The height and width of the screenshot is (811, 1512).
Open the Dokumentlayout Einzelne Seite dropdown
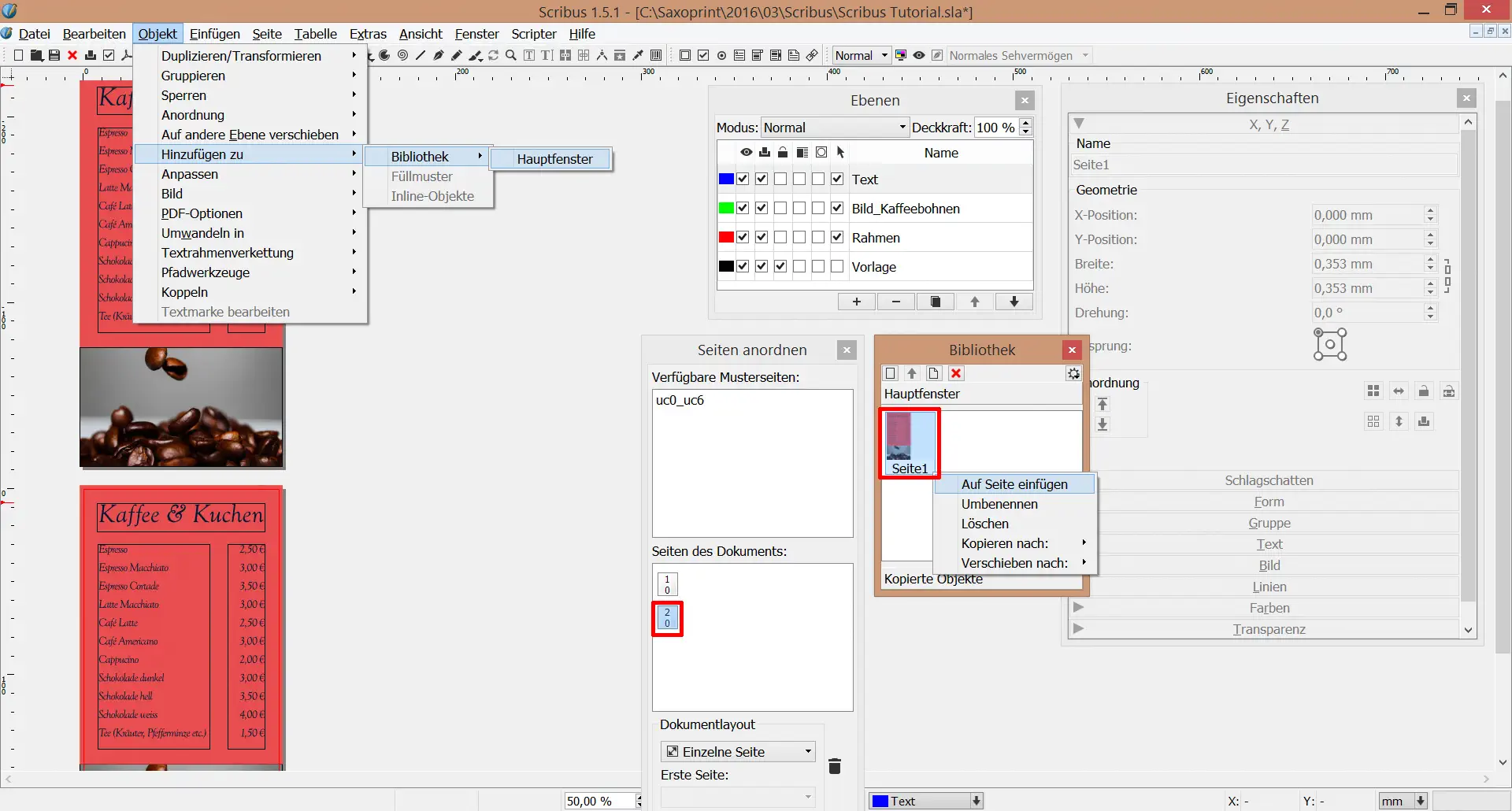pyautogui.click(x=738, y=751)
